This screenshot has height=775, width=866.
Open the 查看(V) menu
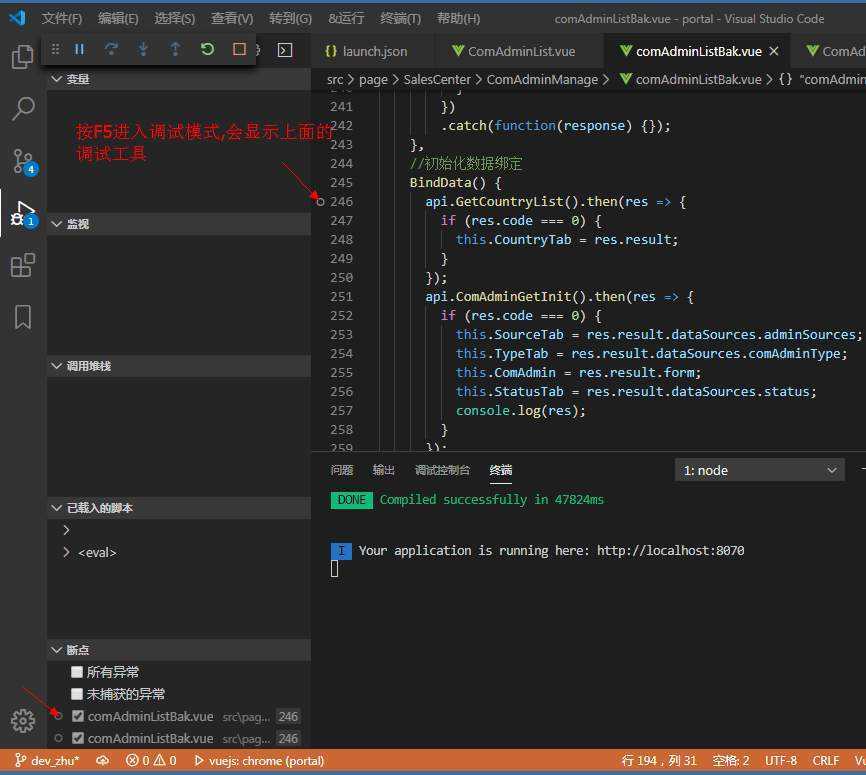[232, 18]
